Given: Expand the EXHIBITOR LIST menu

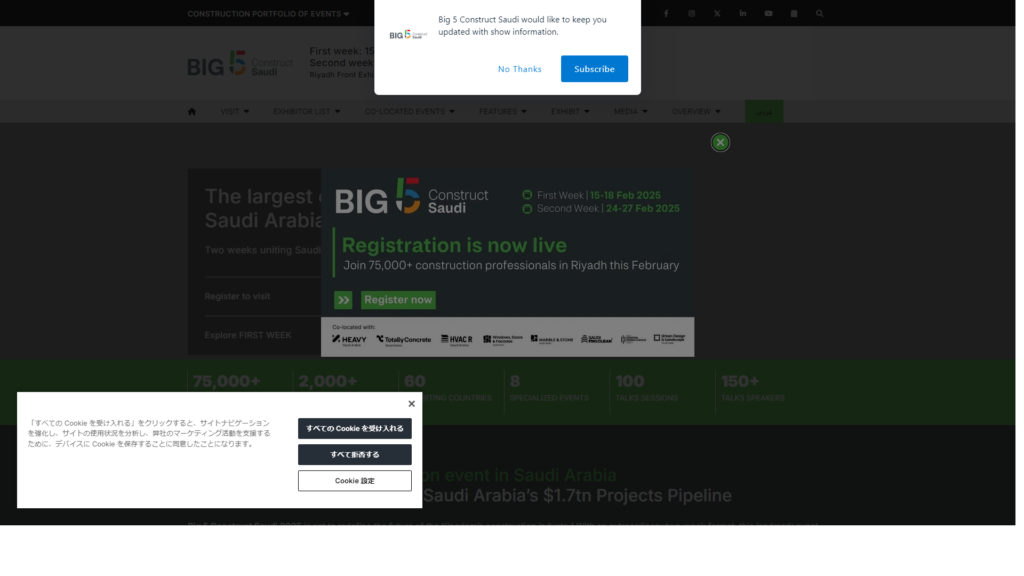Looking at the screenshot, I should pyautogui.click(x=306, y=112).
